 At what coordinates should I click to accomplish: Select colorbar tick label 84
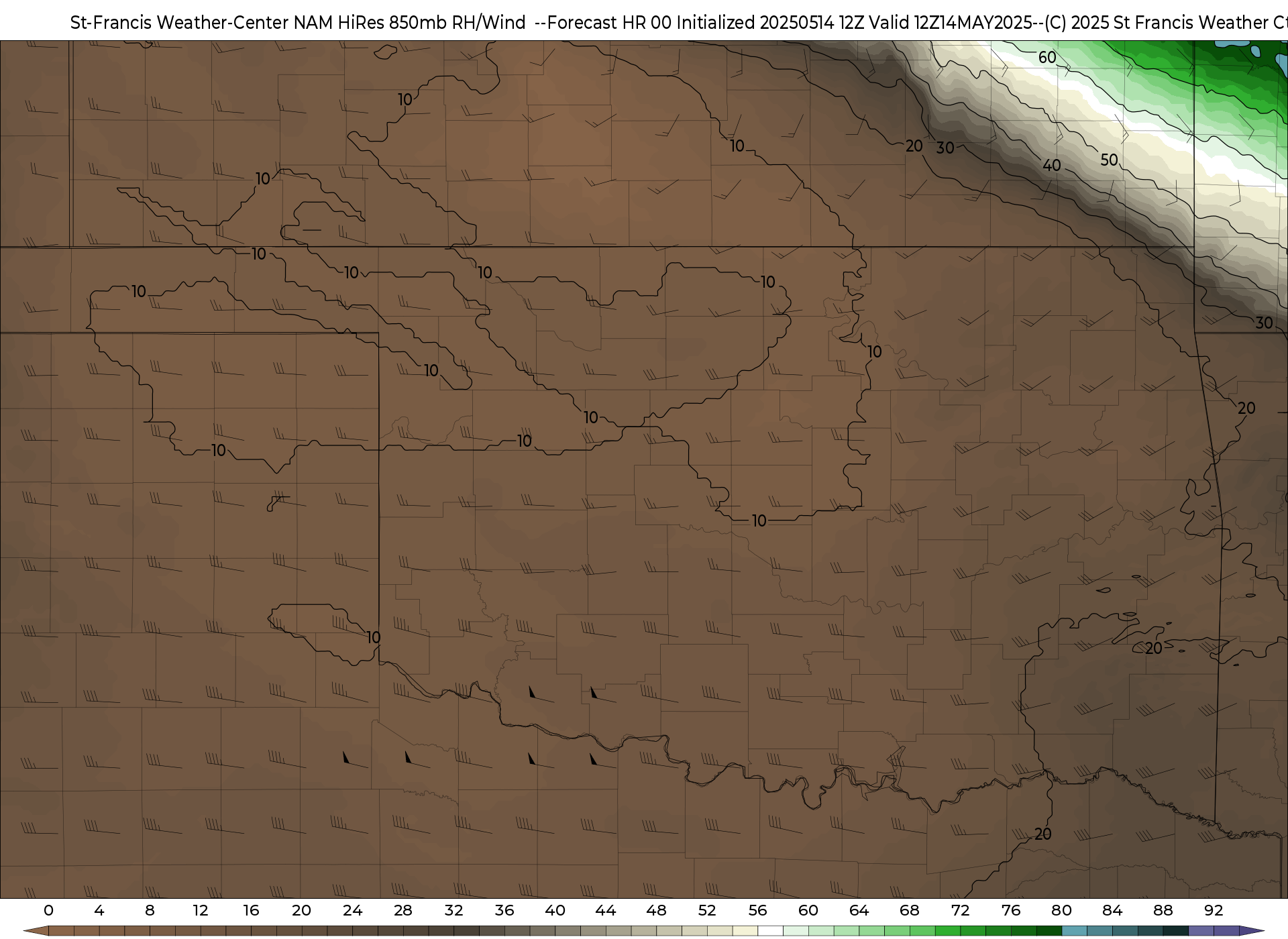click(x=1112, y=910)
